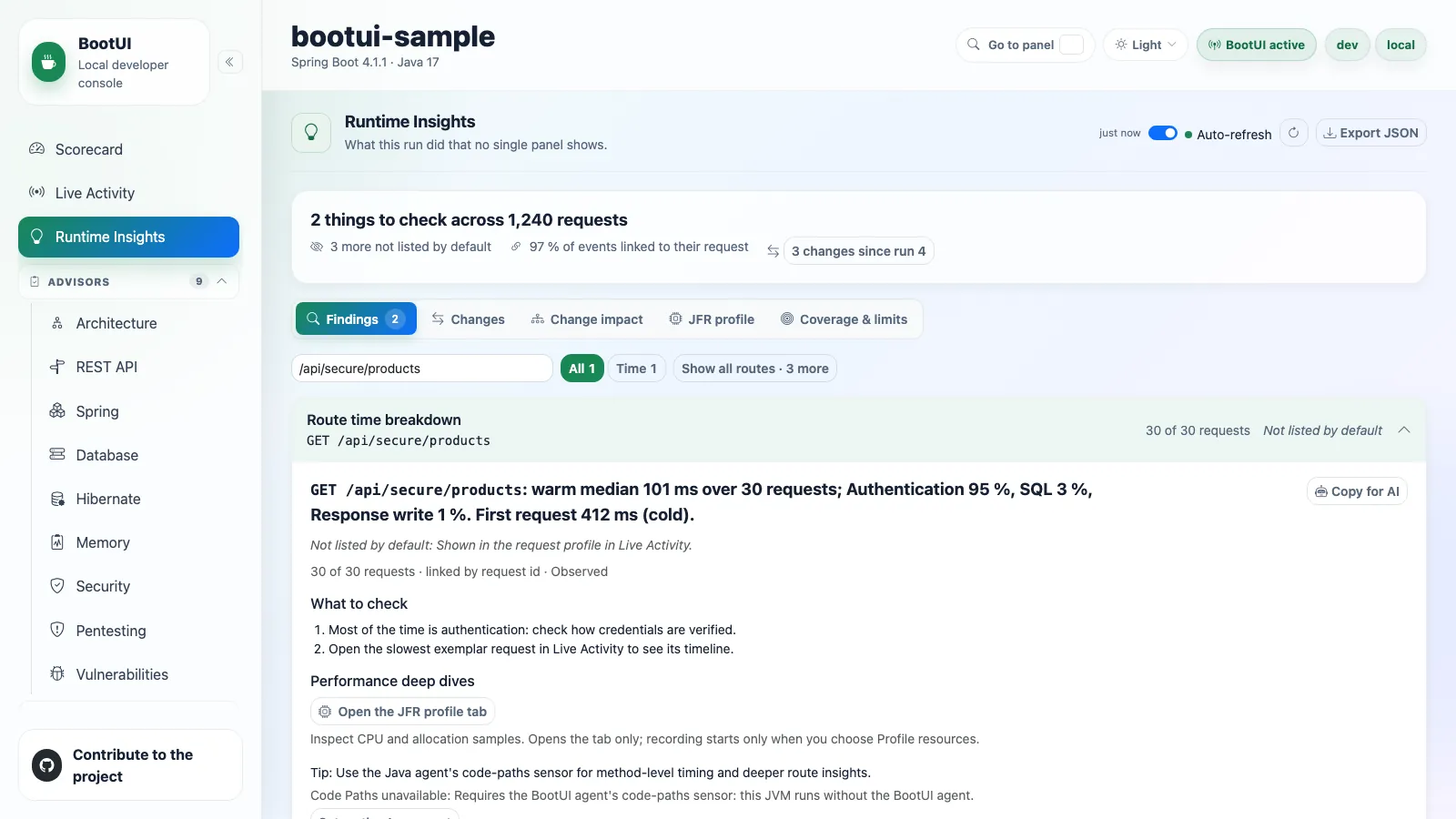Select the Time 1 filter chip
The width and height of the screenshot is (1456, 819).
tap(636, 369)
